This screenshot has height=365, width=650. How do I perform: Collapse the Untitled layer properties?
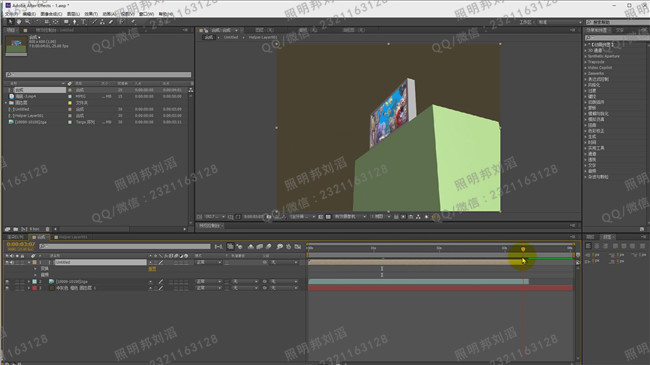tap(29, 262)
